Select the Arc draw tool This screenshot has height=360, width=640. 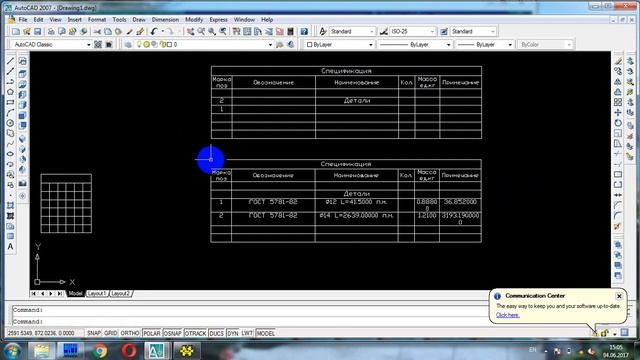(11, 113)
